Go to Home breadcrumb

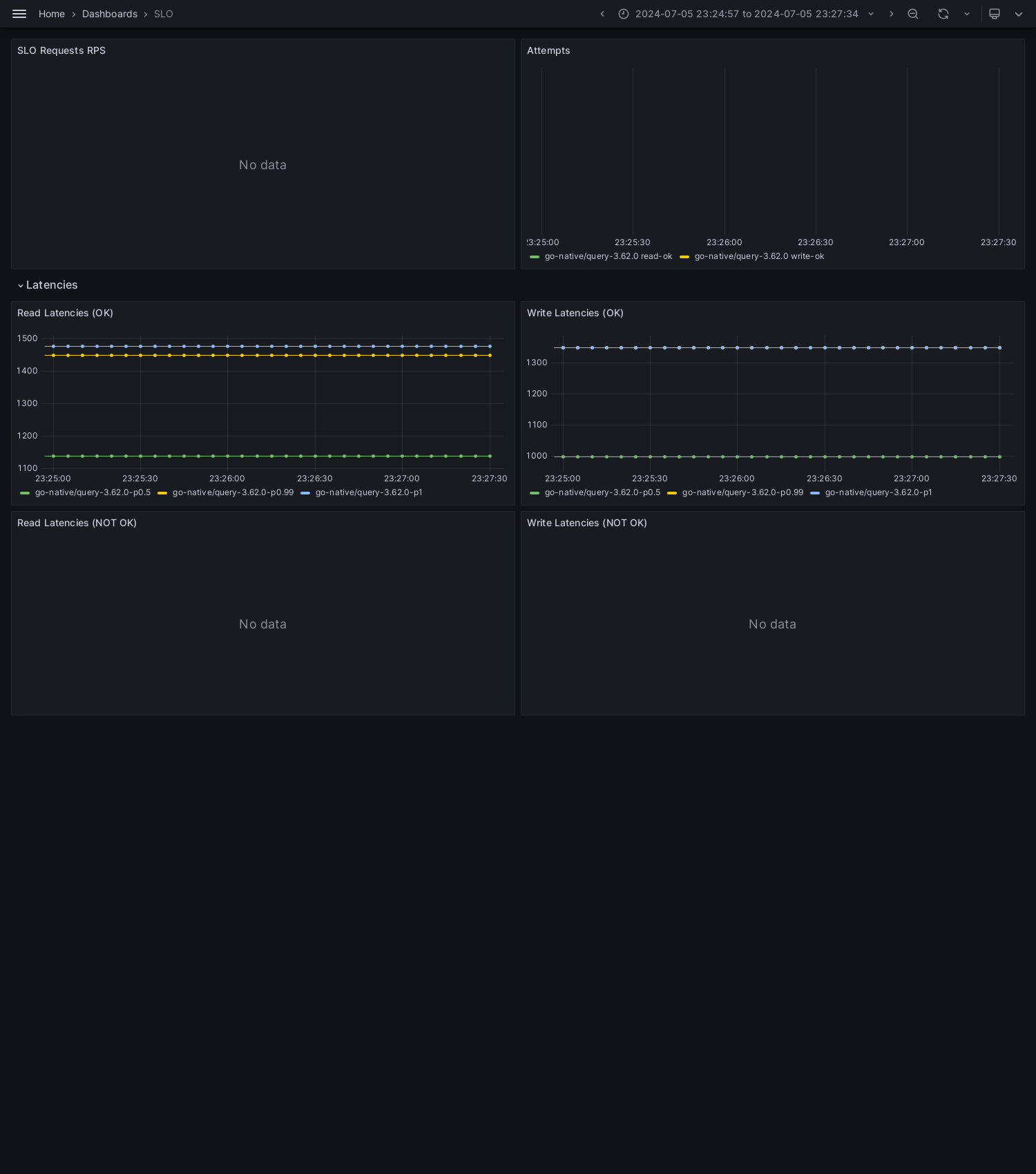(52, 14)
